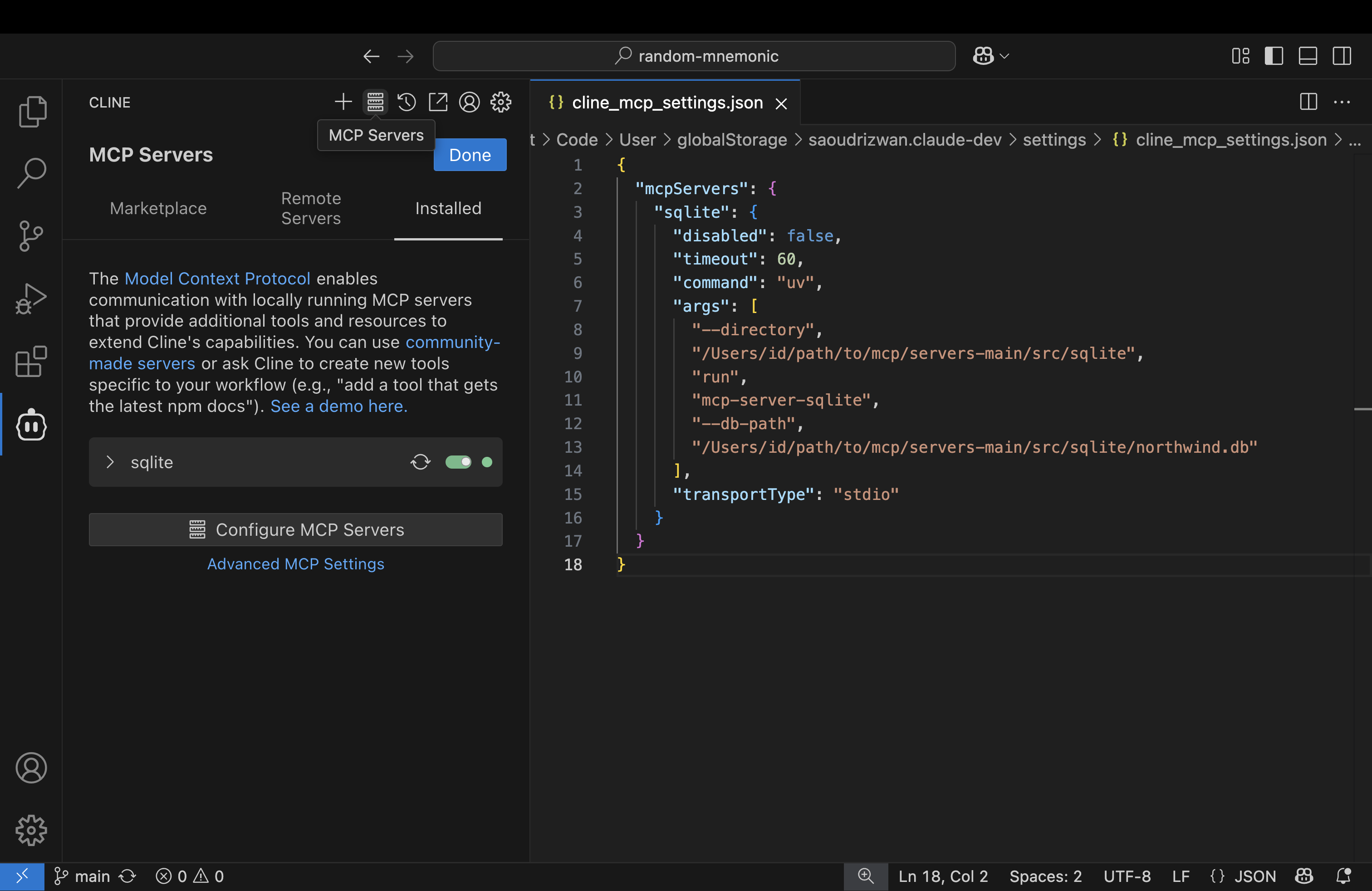The height and width of the screenshot is (891, 1372).
Task: Close the cline_mcp_settings.json tab
Action: tap(781, 103)
